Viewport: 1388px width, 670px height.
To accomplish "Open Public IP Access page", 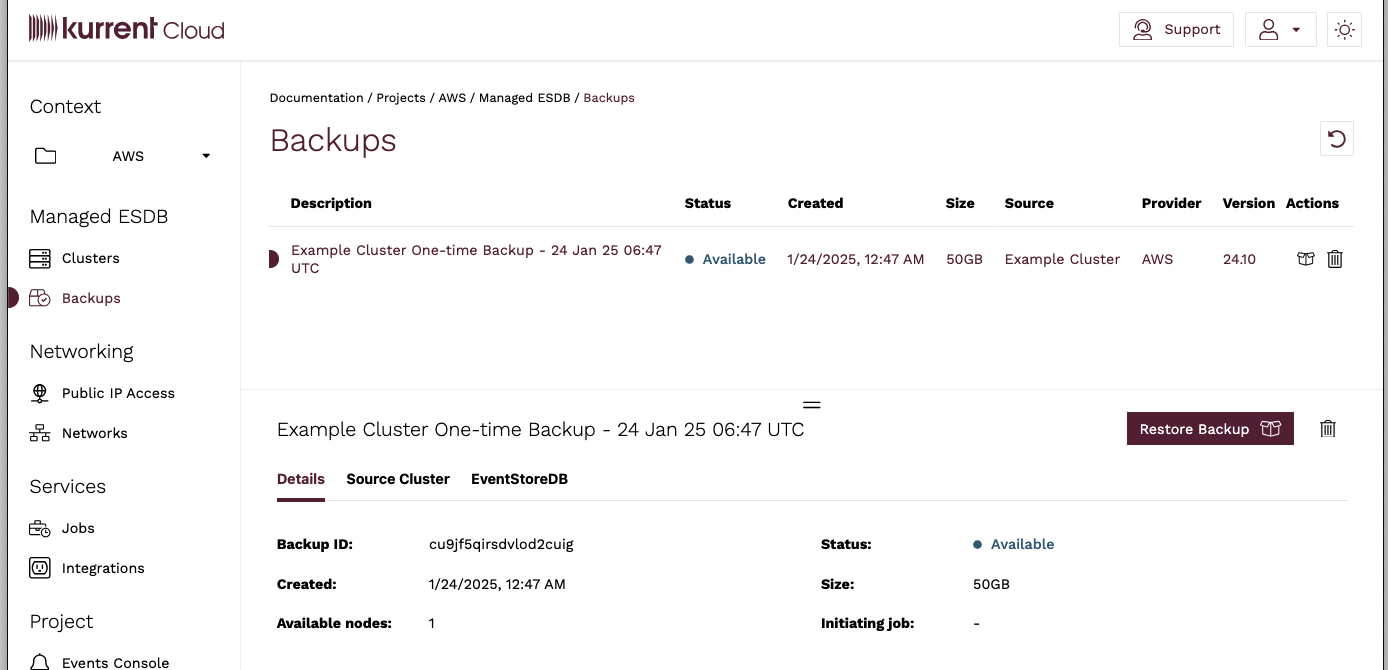I will [x=118, y=393].
